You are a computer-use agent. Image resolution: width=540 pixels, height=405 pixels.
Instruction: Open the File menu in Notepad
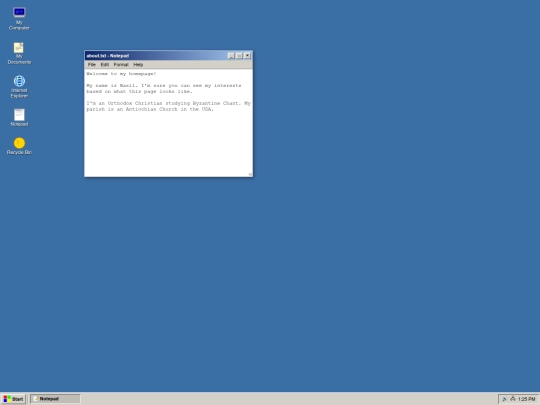[x=92, y=65]
